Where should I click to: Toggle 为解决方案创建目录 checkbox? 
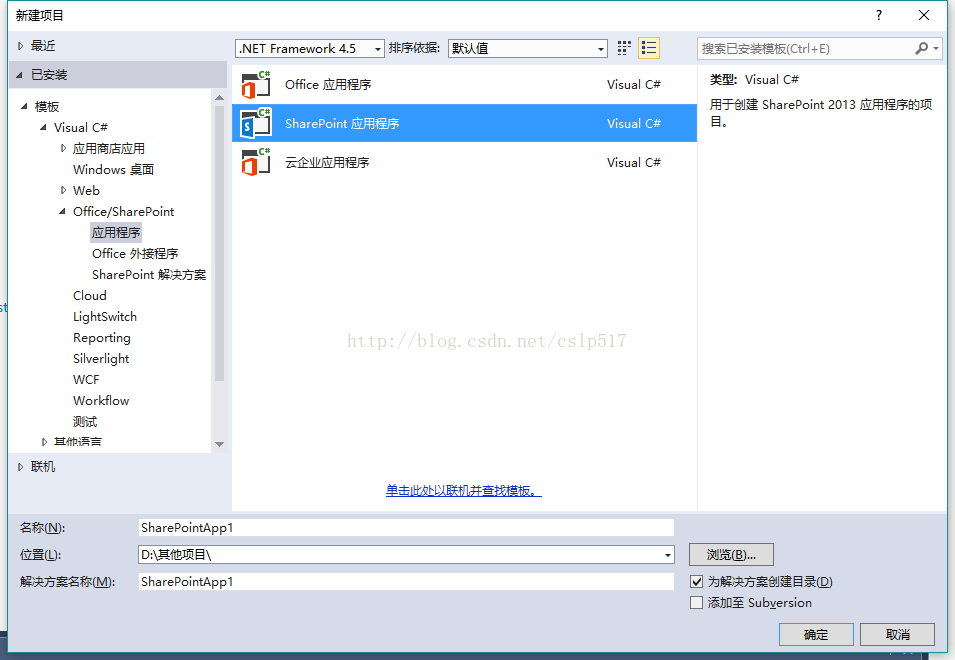[x=697, y=581]
